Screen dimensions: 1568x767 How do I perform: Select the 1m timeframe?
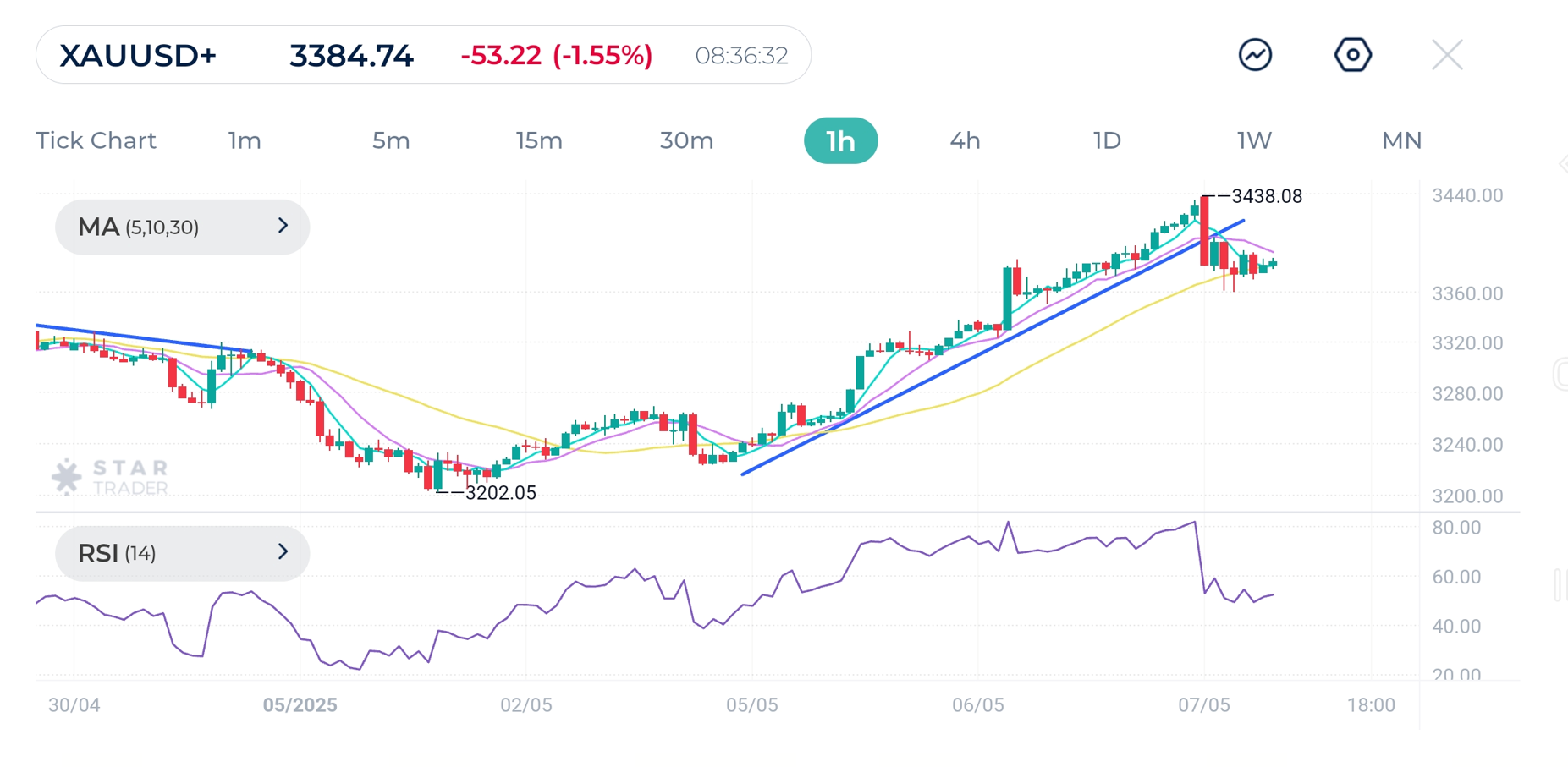244,140
